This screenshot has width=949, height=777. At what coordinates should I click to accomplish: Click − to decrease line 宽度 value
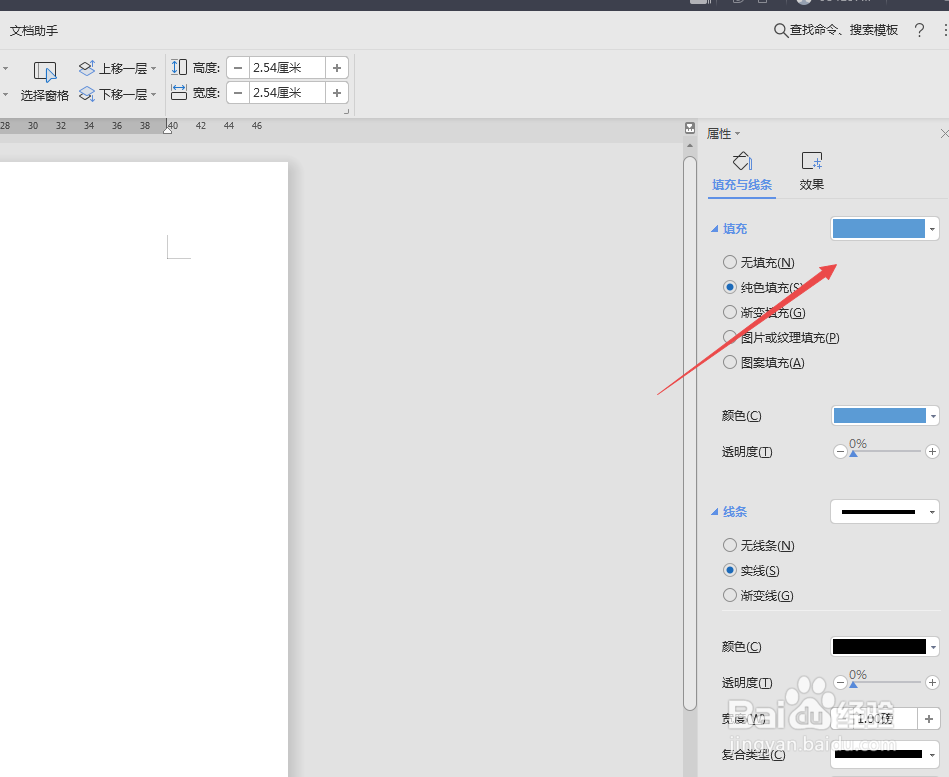841,718
